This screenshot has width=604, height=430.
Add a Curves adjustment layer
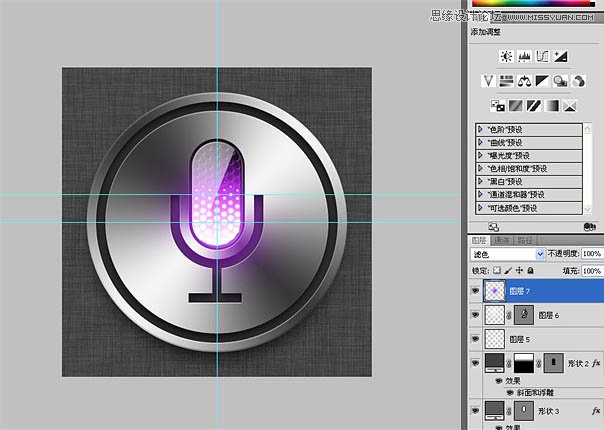pyautogui.click(x=542, y=57)
